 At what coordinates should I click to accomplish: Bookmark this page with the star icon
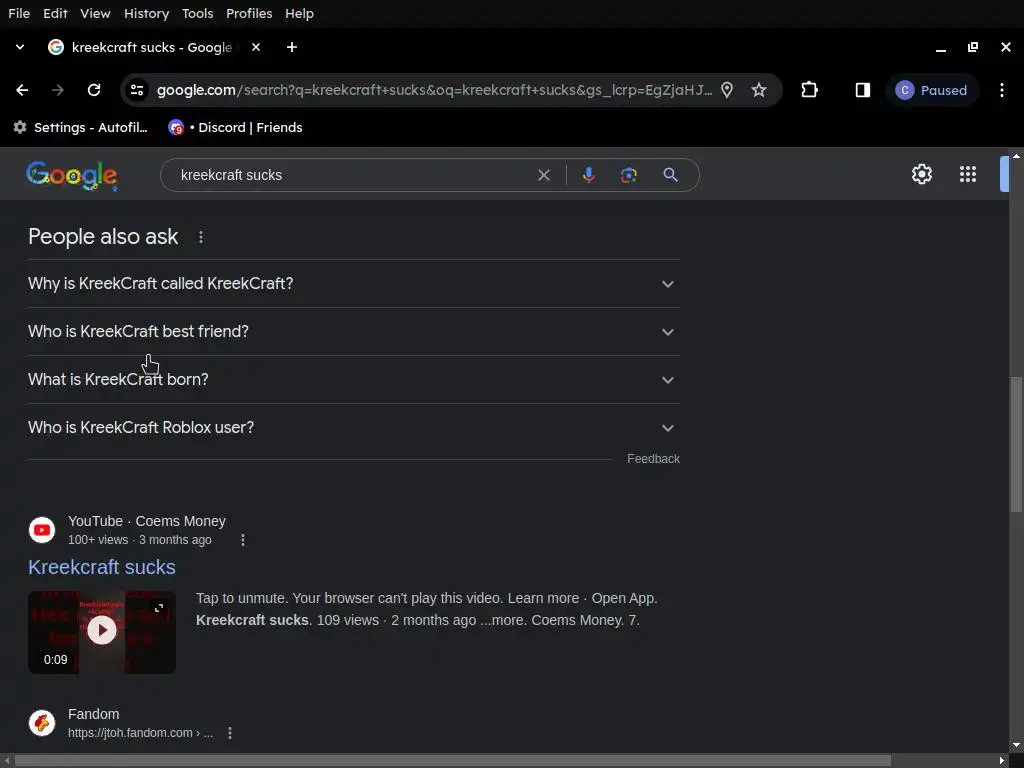point(759,90)
